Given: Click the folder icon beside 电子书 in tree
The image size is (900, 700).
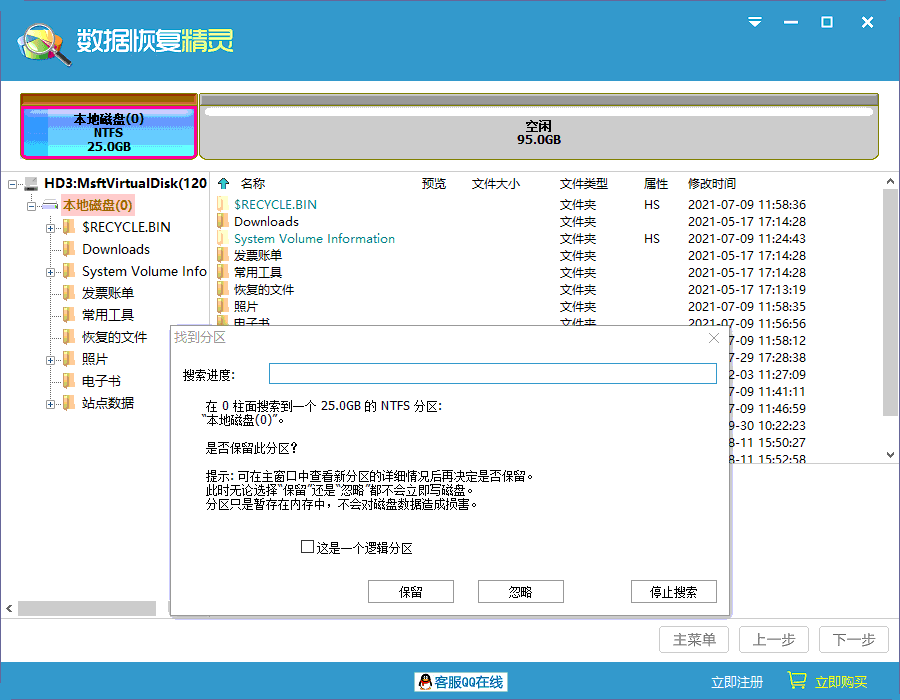Looking at the screenshot, I should (68, 380).
